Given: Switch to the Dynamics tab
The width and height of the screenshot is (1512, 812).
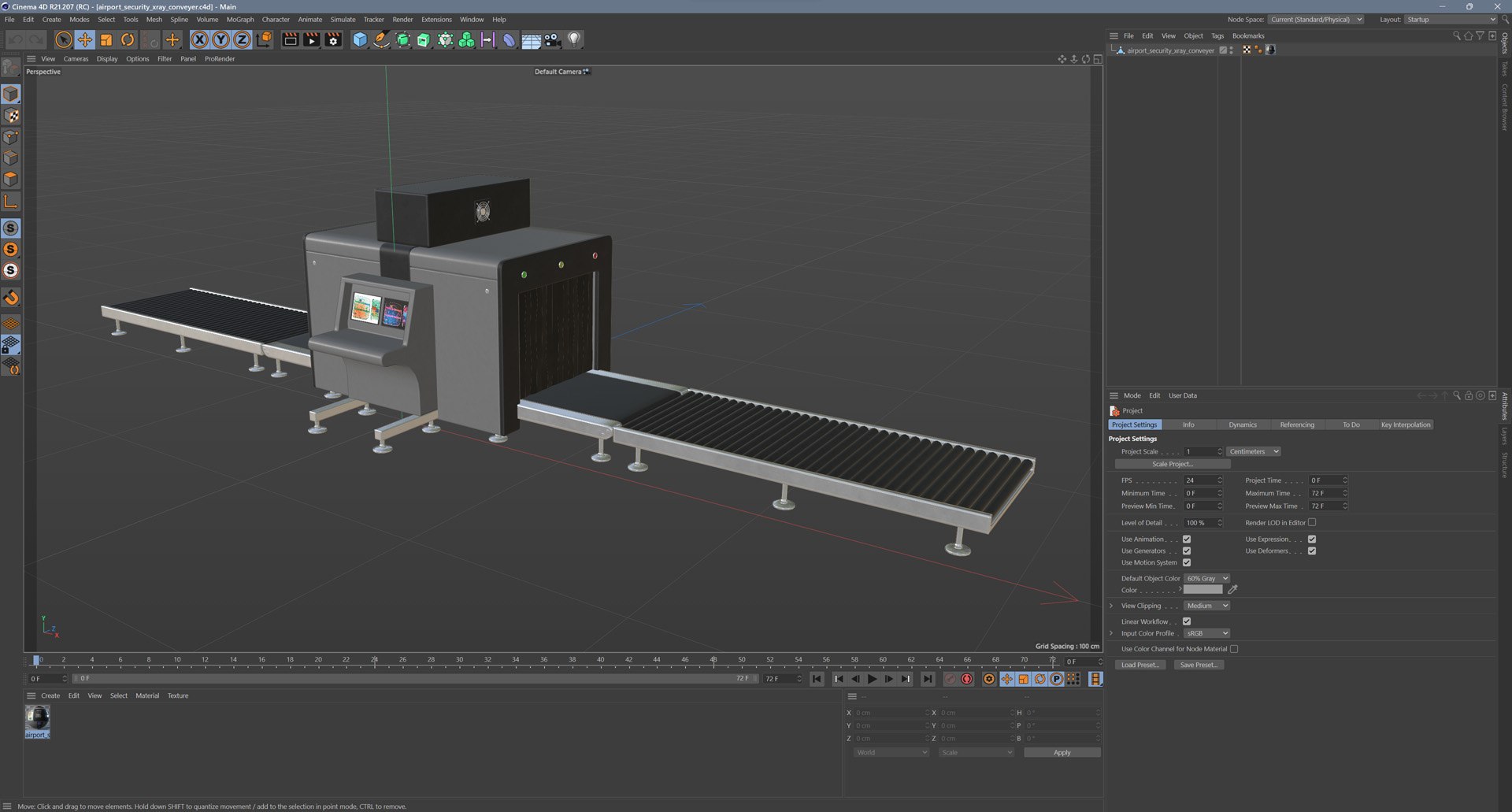Looking at the screenshot, I should coord(1243,425).
